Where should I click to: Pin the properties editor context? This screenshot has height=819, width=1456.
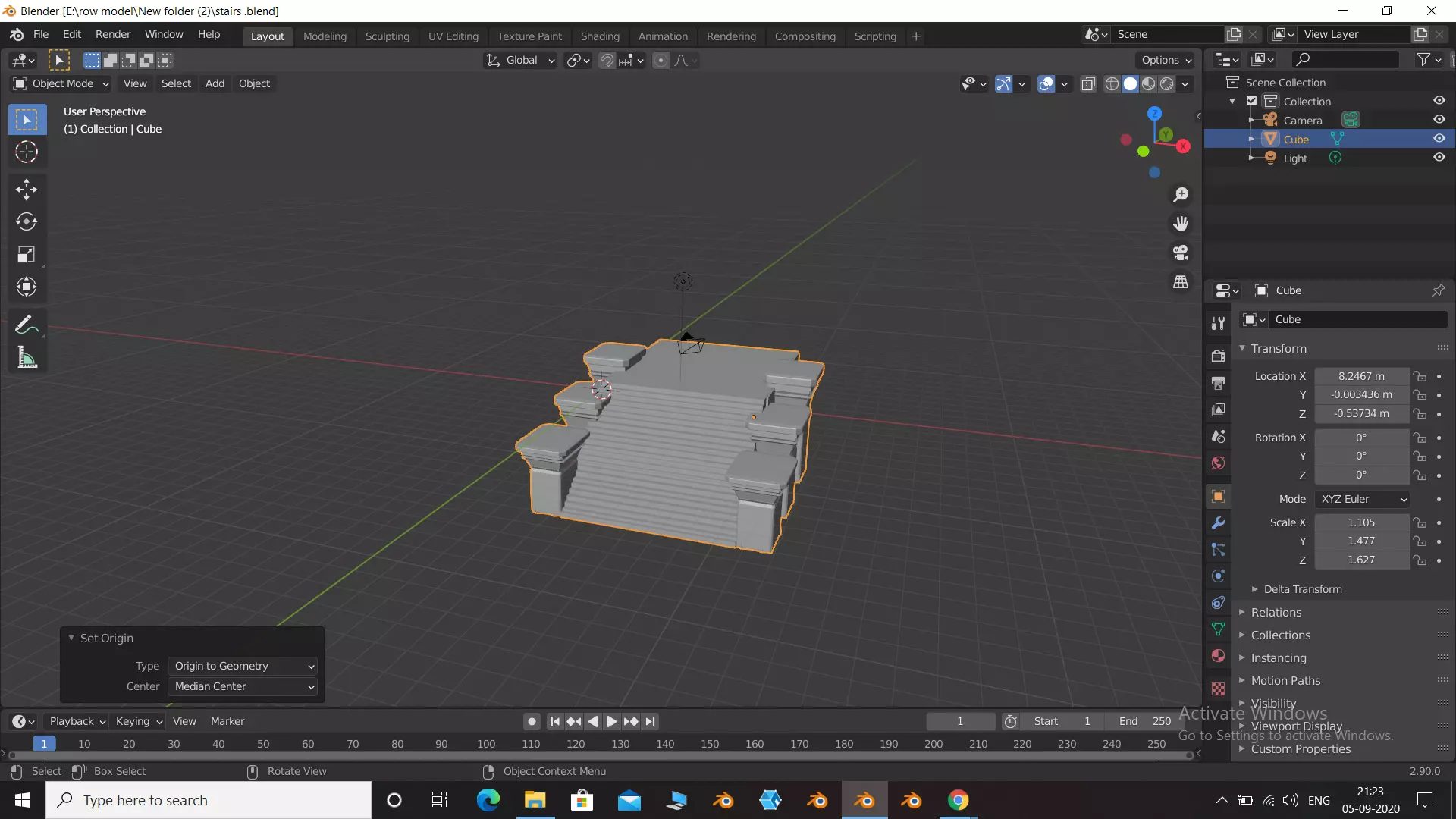(x=1438, y=290)
